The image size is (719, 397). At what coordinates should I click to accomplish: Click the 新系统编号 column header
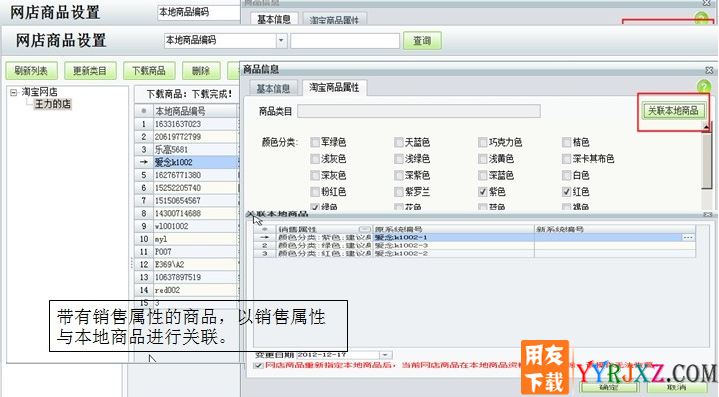(614, 229)
